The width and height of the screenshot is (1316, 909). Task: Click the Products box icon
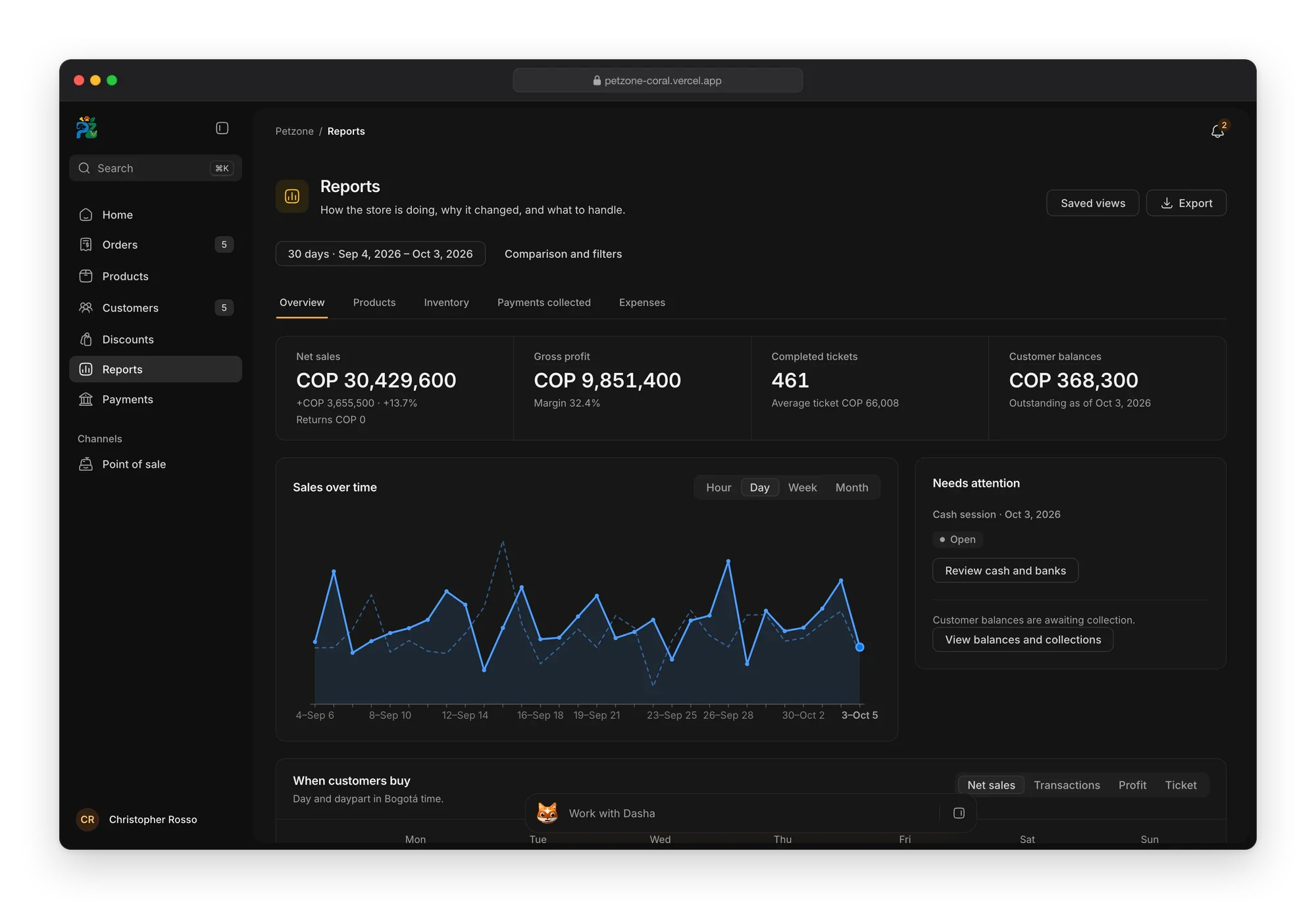[86, 276]
